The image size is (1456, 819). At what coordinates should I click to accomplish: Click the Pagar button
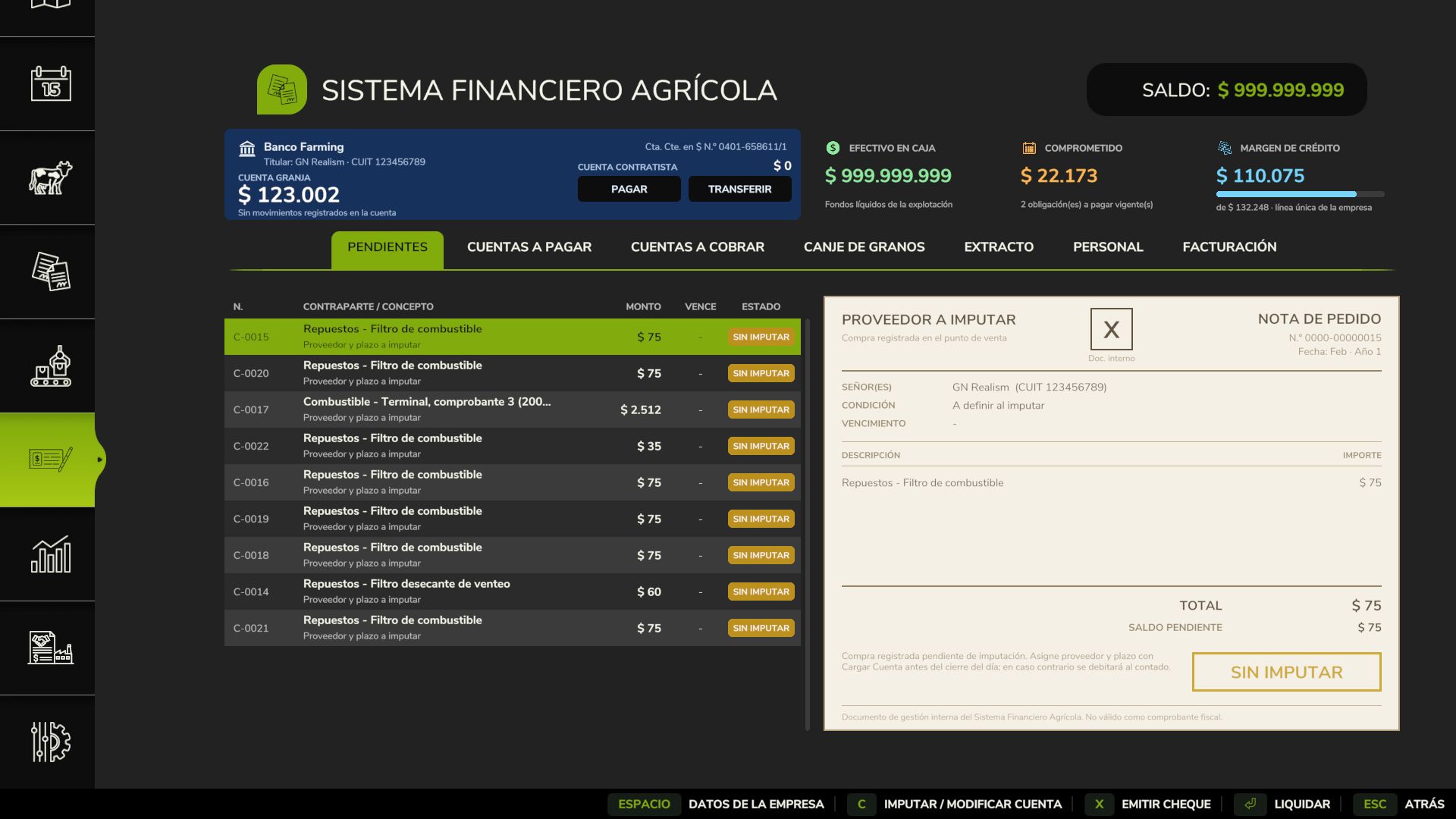[629, 189]
